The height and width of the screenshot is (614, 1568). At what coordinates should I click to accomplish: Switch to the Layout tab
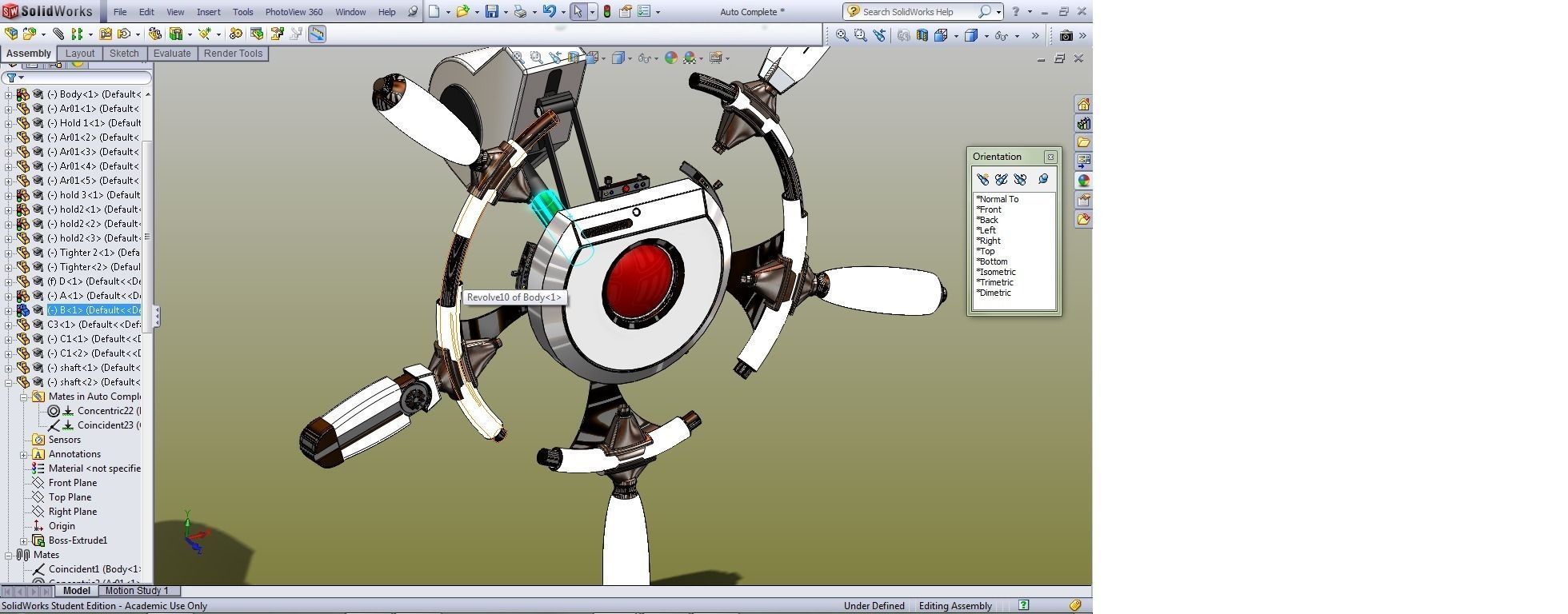point(80,54)
